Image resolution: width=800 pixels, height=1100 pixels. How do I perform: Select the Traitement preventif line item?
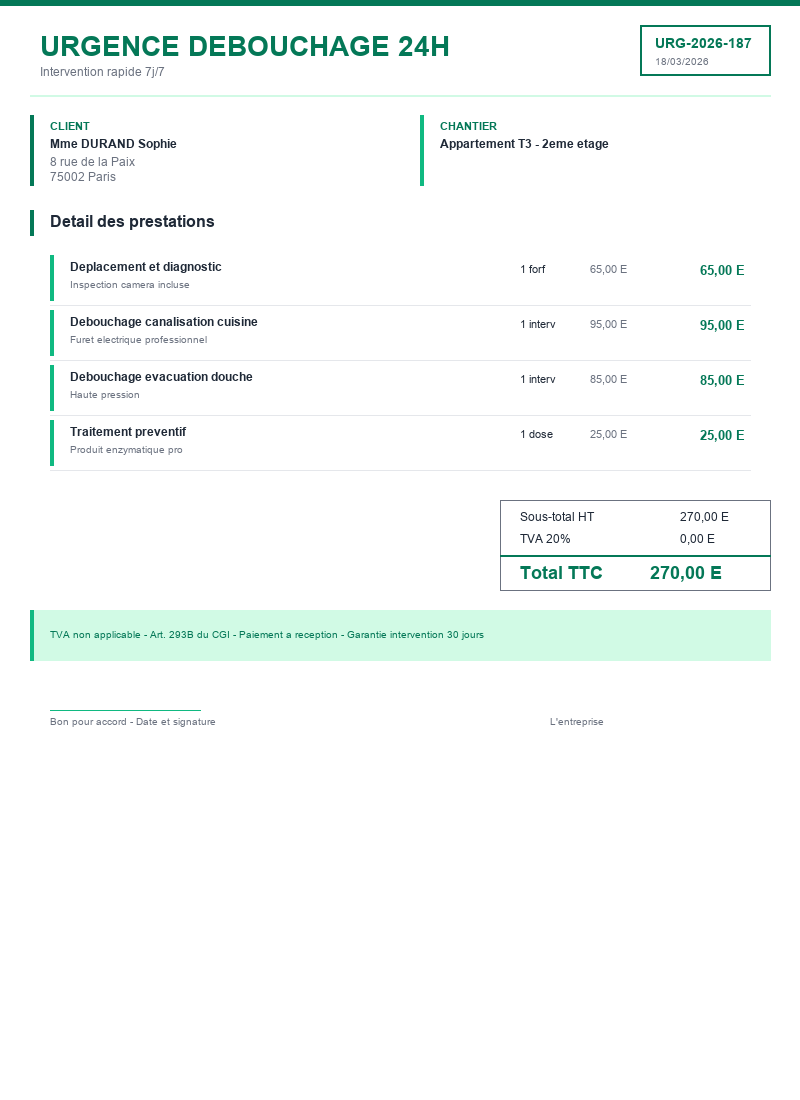128,432
